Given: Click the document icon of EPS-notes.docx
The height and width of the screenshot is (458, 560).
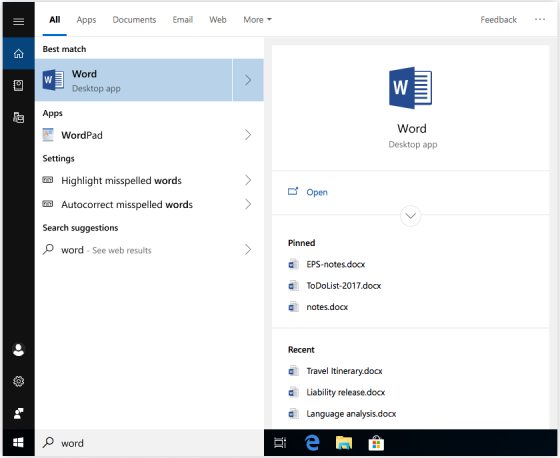Looking at the screenshot, I should tap(293, 264).
